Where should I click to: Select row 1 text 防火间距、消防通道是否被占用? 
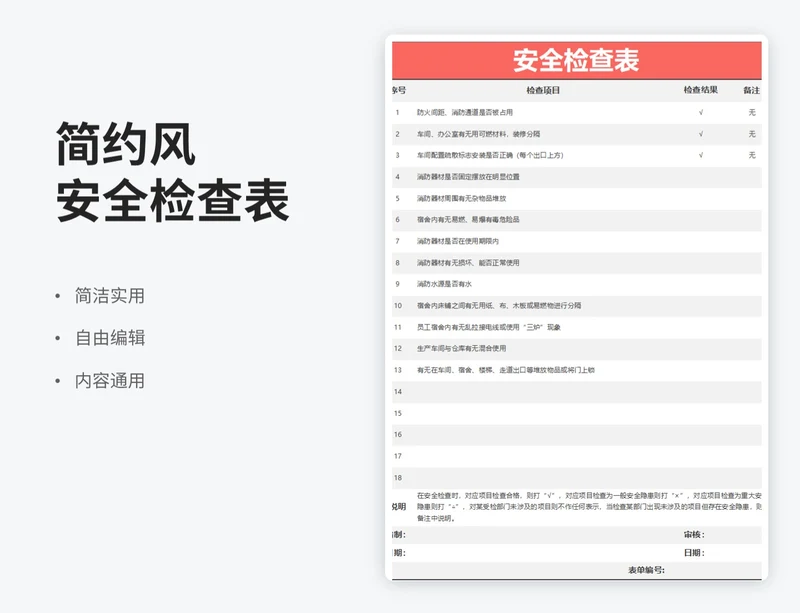[464, 112]
